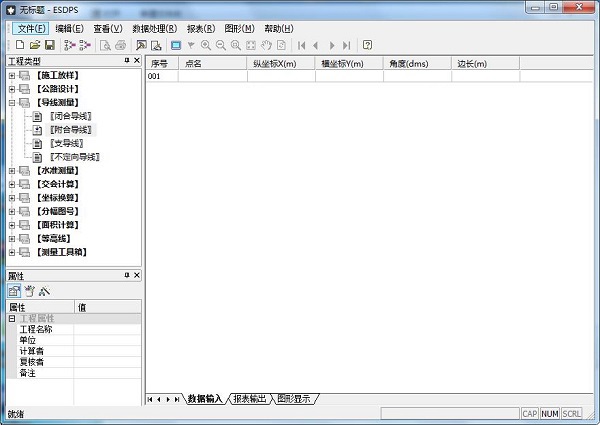Viewport: 600px width, 425px height.
Task: Pin the 工程类型 panel with pushpin icon
Action: click(x=126, y=61)
